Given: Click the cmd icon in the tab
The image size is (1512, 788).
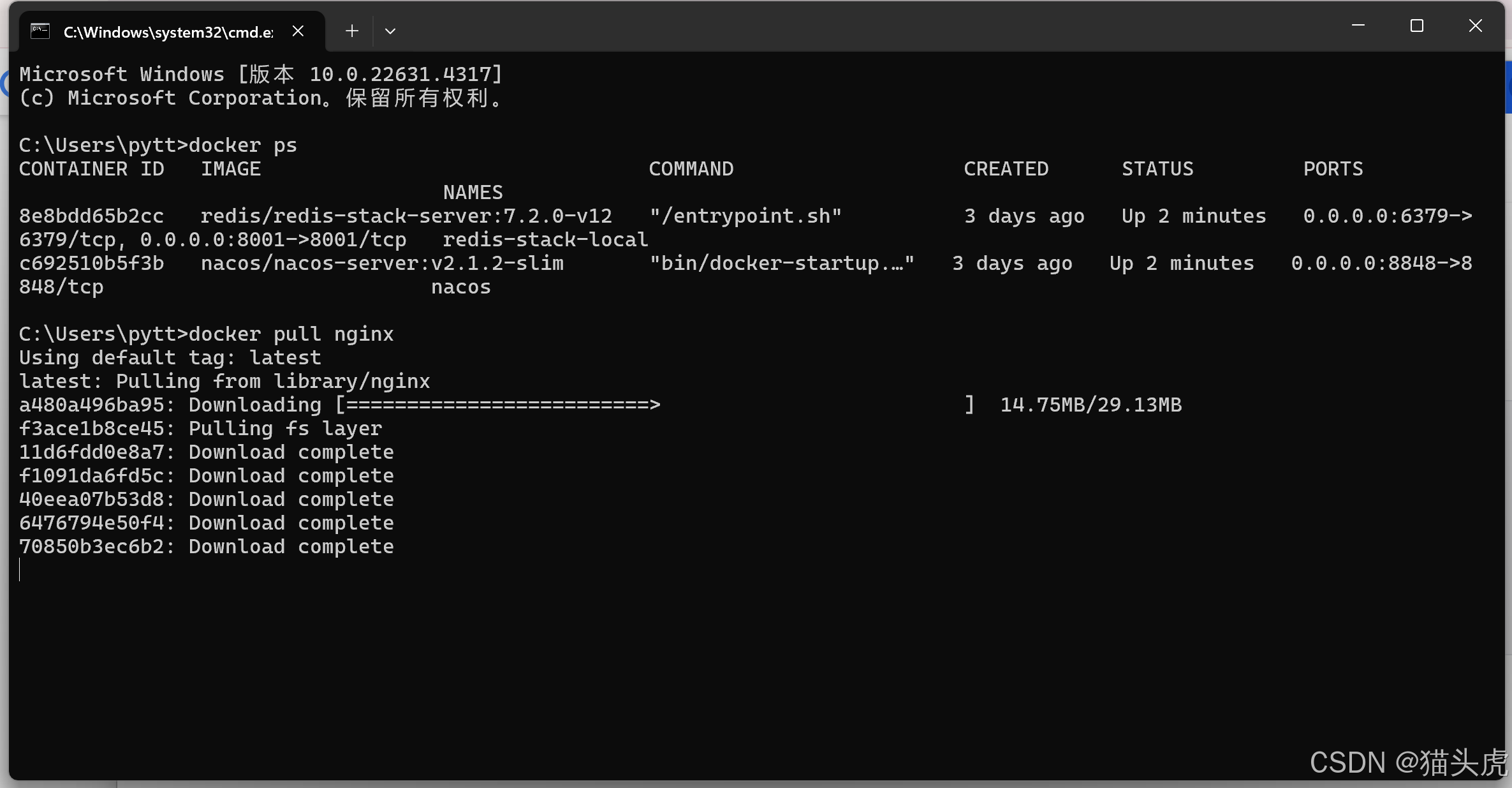Looking at the screenshot, I should pyautogui.click(x=40, y=31).
